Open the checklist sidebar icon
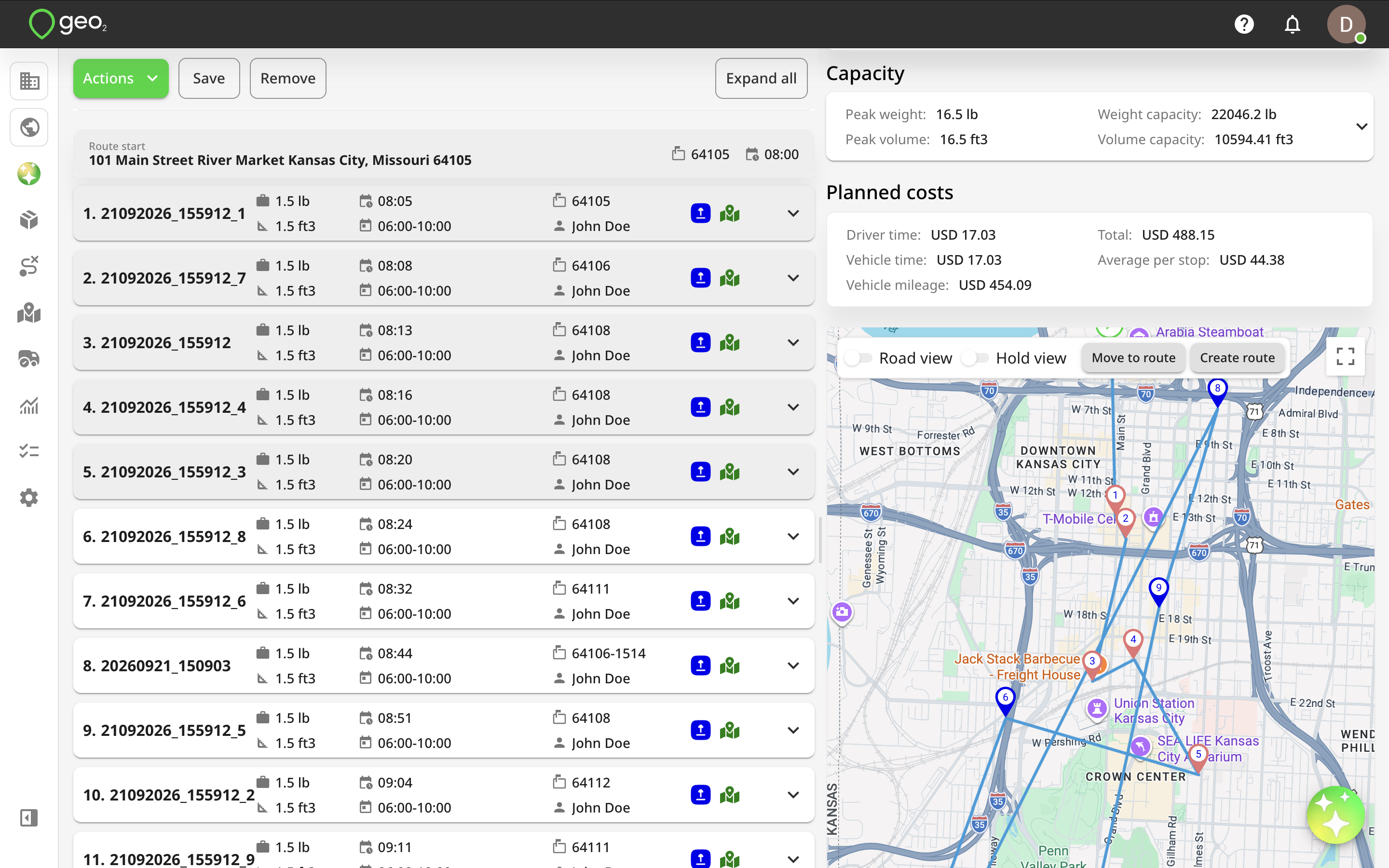 tap(29, 451)
